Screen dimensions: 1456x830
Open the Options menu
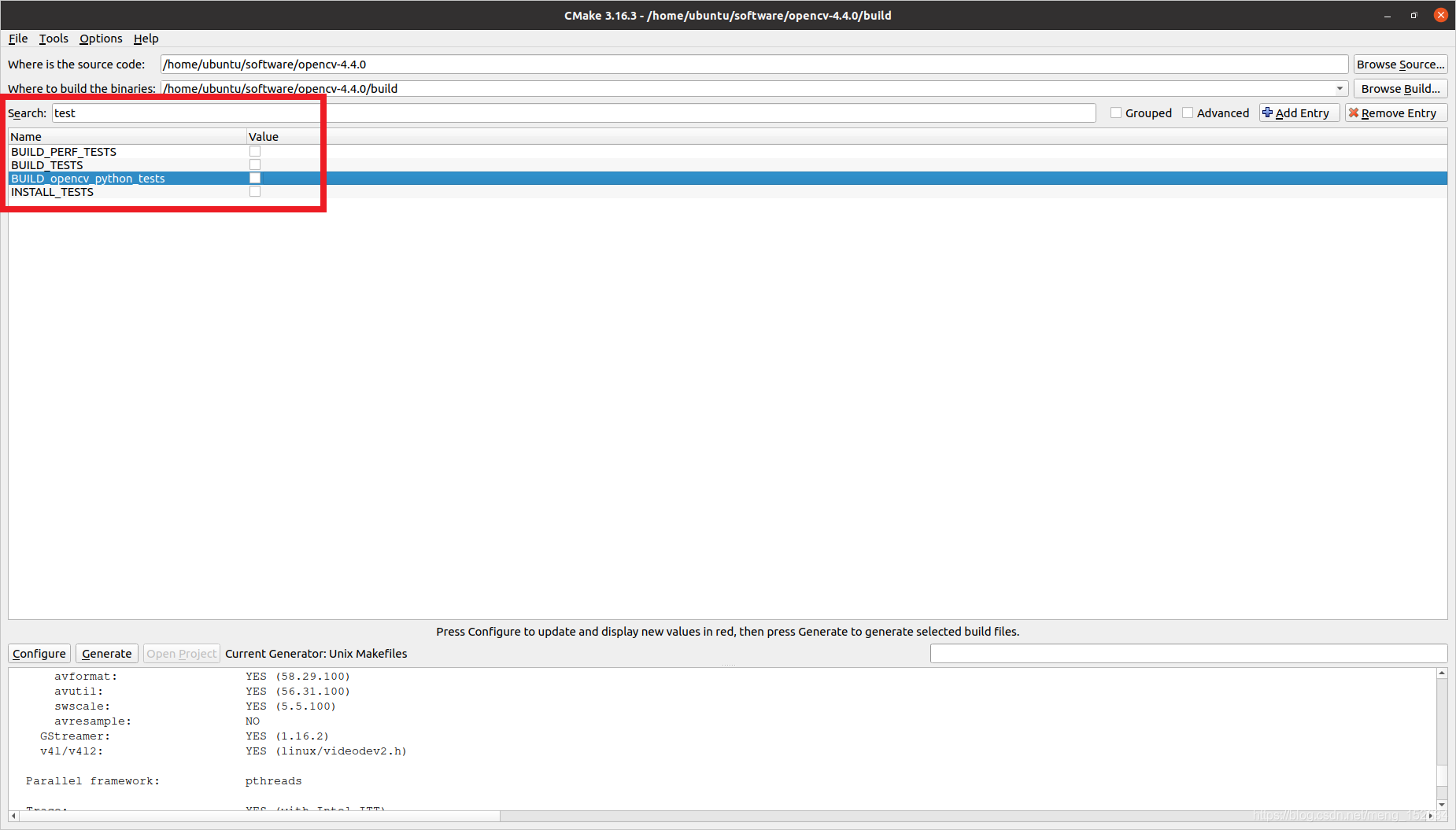point(101,39)
